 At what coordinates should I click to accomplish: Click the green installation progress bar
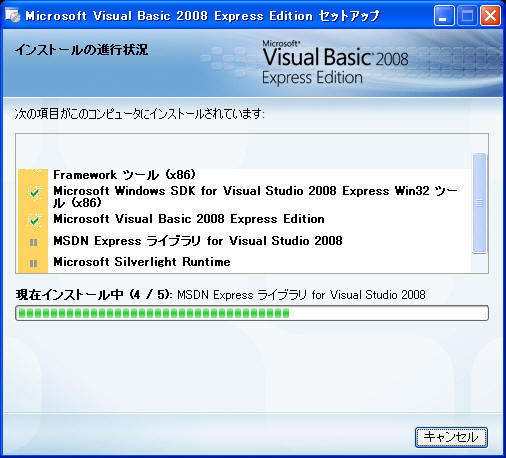click(x=252, y=313)
